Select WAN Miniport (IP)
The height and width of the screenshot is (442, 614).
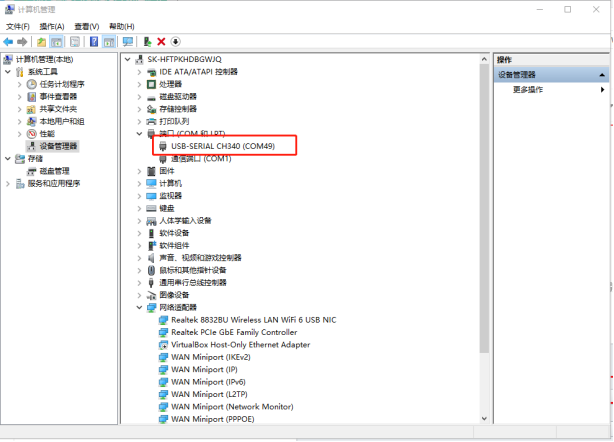[204, 370]
